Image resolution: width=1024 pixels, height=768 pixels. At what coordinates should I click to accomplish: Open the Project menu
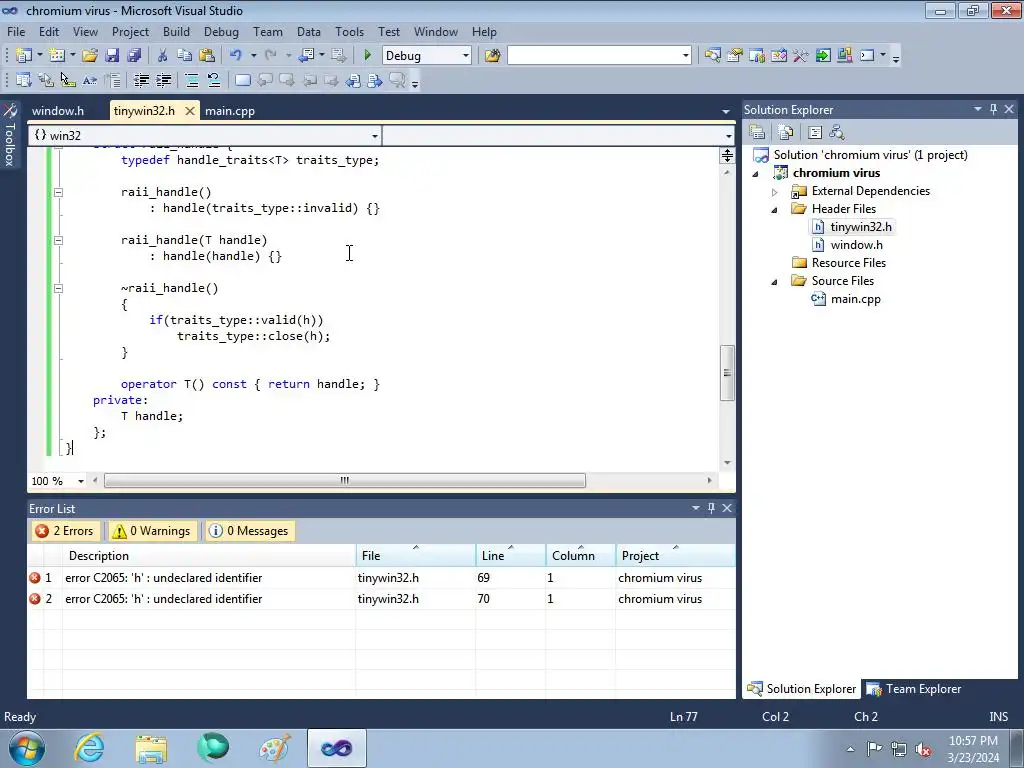130,31
